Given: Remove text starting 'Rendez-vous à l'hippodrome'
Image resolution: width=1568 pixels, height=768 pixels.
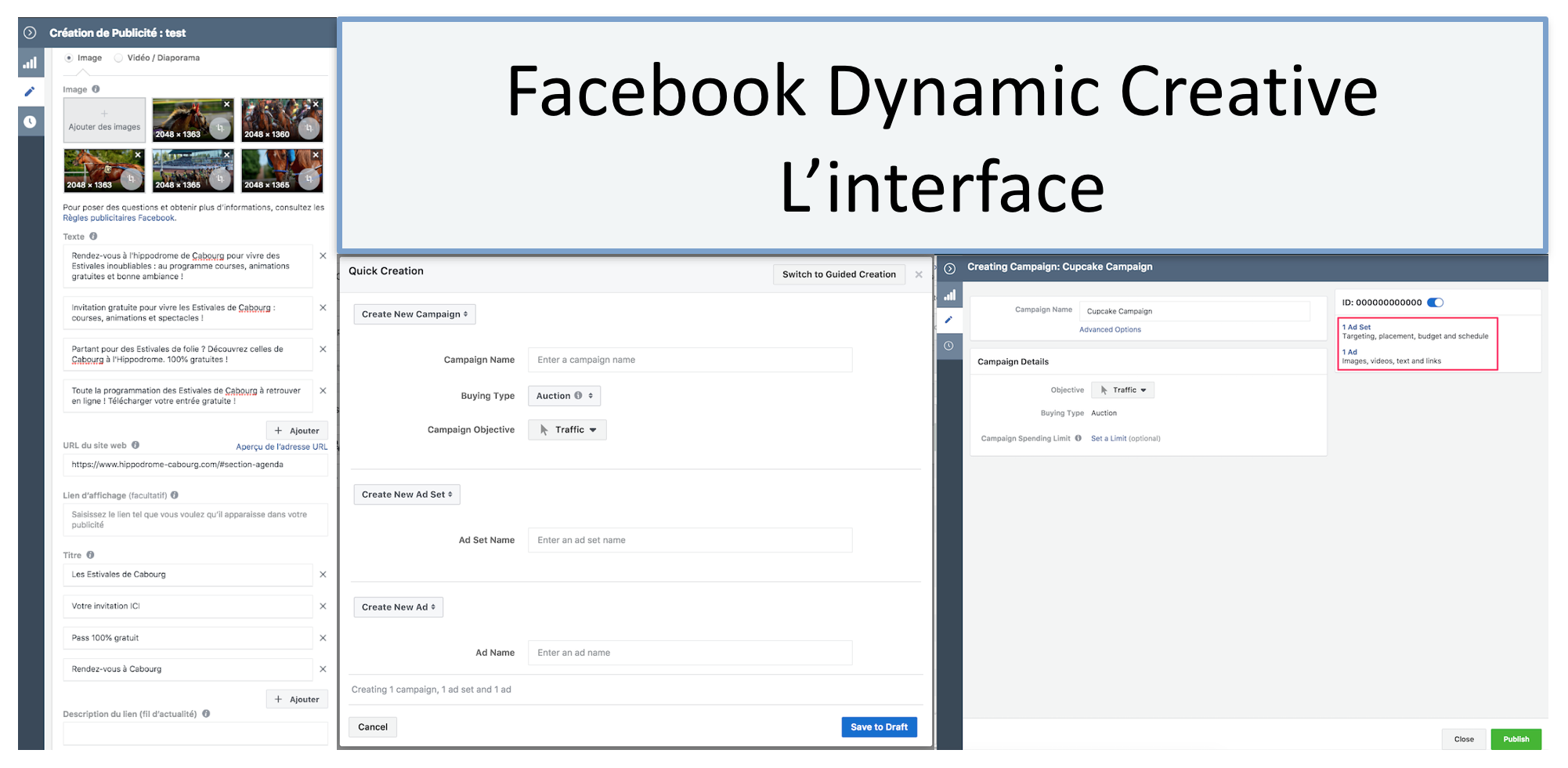Looking at the screenshot, I should (x=323, y=255).
